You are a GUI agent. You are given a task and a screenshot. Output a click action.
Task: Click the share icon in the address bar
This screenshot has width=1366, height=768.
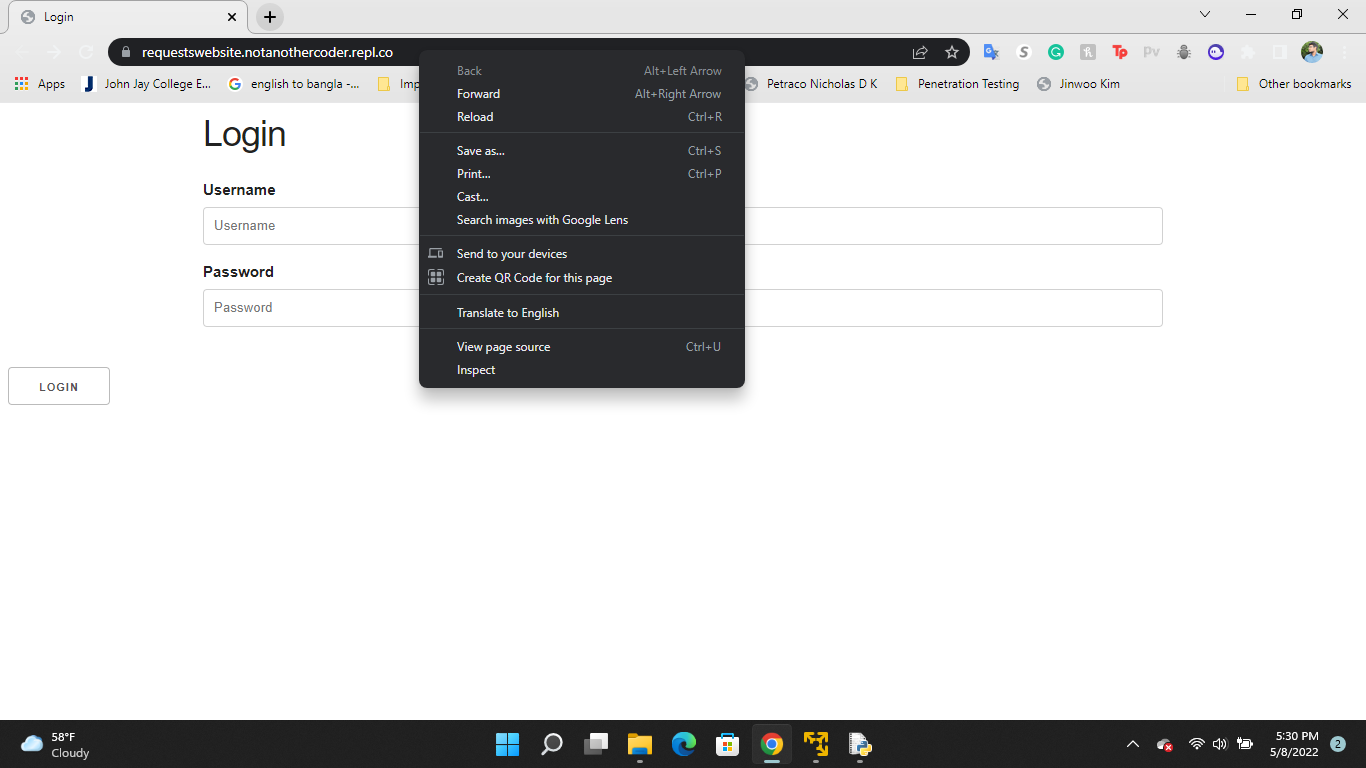(918, 51)
